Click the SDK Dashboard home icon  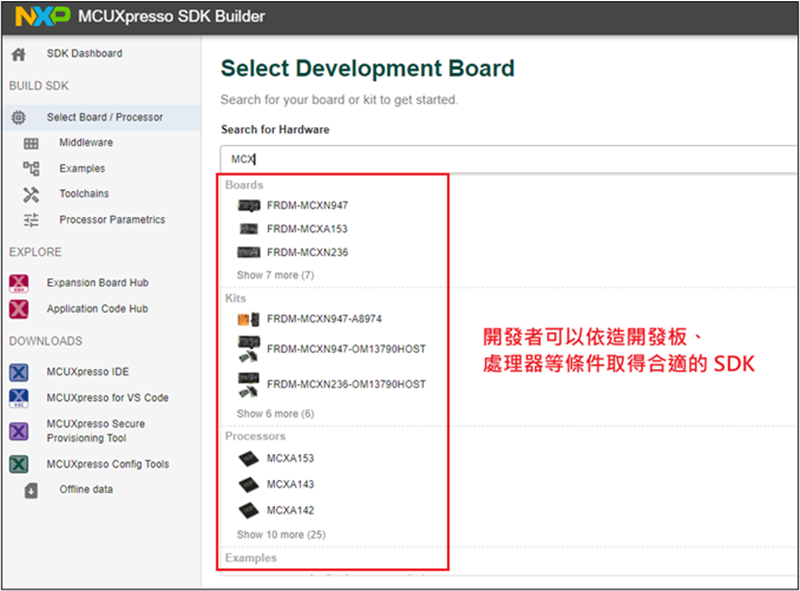tap(18, 54)
